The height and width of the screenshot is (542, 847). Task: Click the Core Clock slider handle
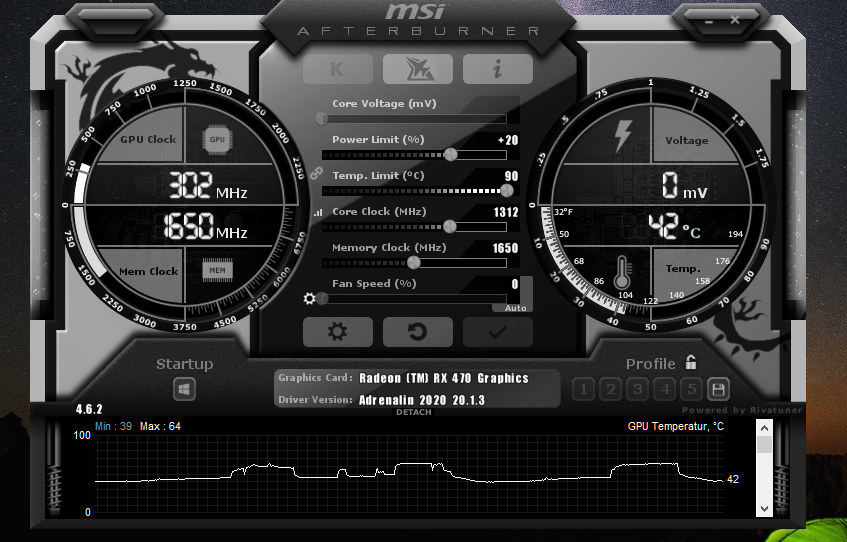[449, 226]
